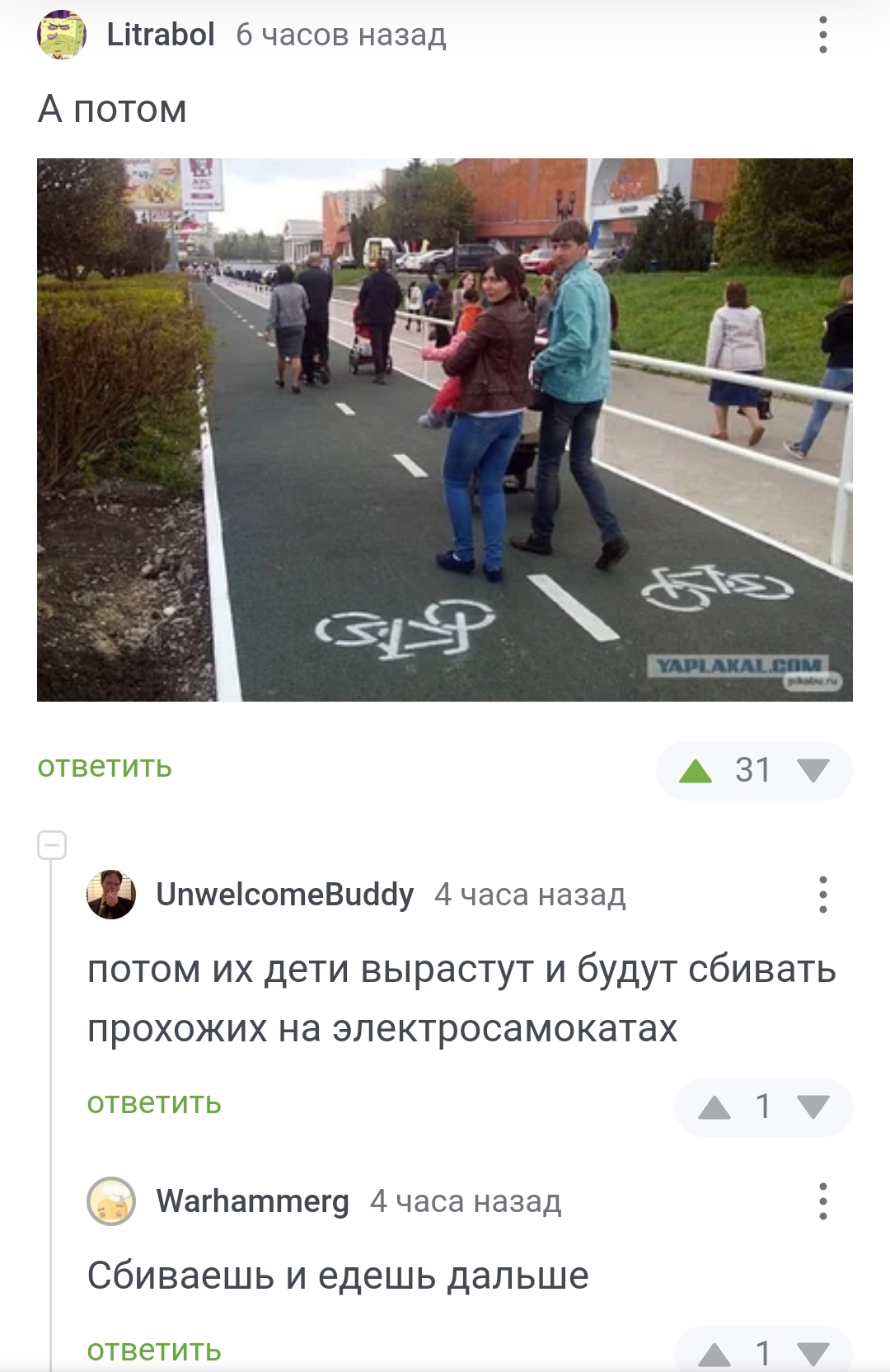Downvote UnwelcomeBuddy's comment about electric scooters
This screenshot has height=1372, width=890.
[x=813, y=1107]
